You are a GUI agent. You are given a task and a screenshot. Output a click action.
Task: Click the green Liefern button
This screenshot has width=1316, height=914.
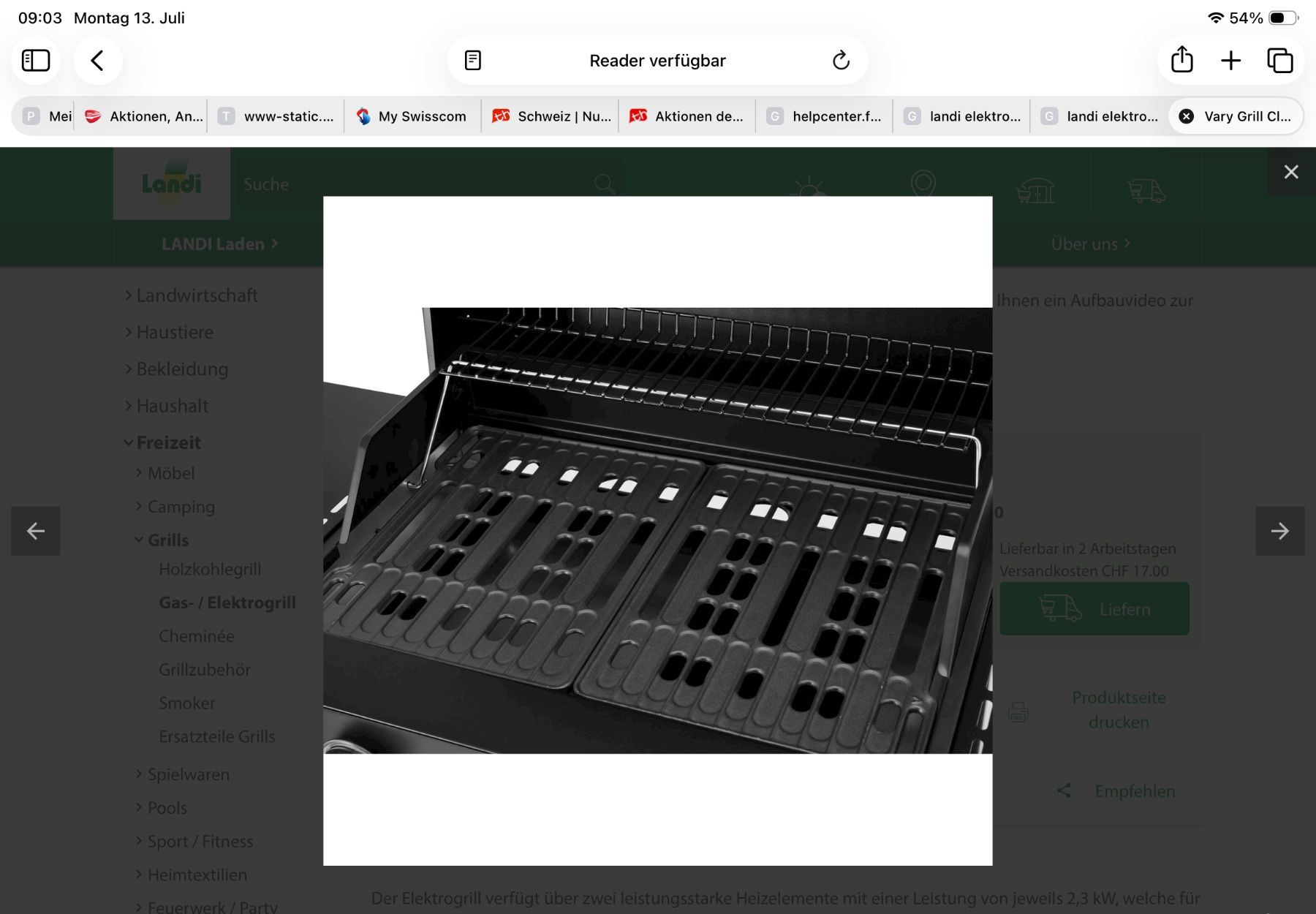click(1094, 608)
